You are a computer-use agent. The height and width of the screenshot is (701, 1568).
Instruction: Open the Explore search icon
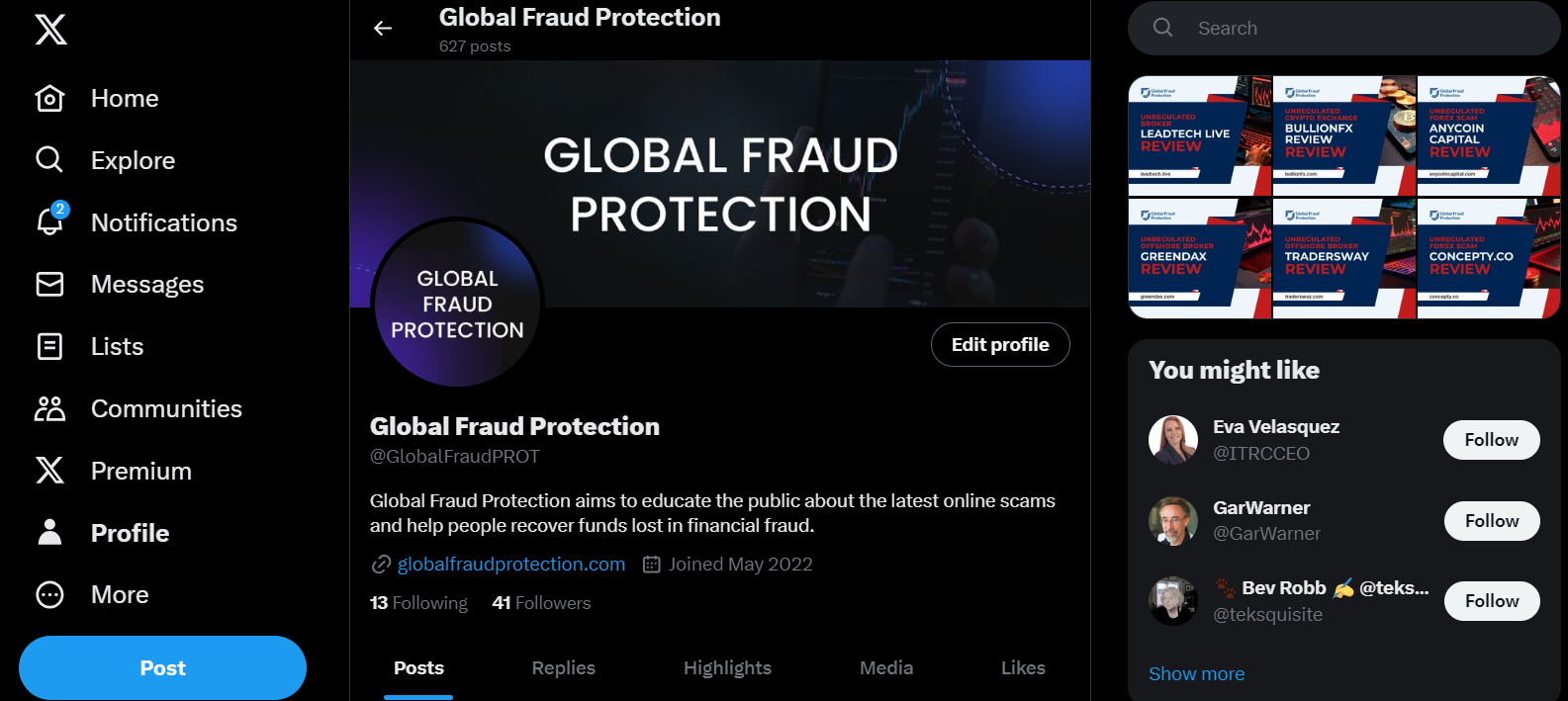[49, 160]
